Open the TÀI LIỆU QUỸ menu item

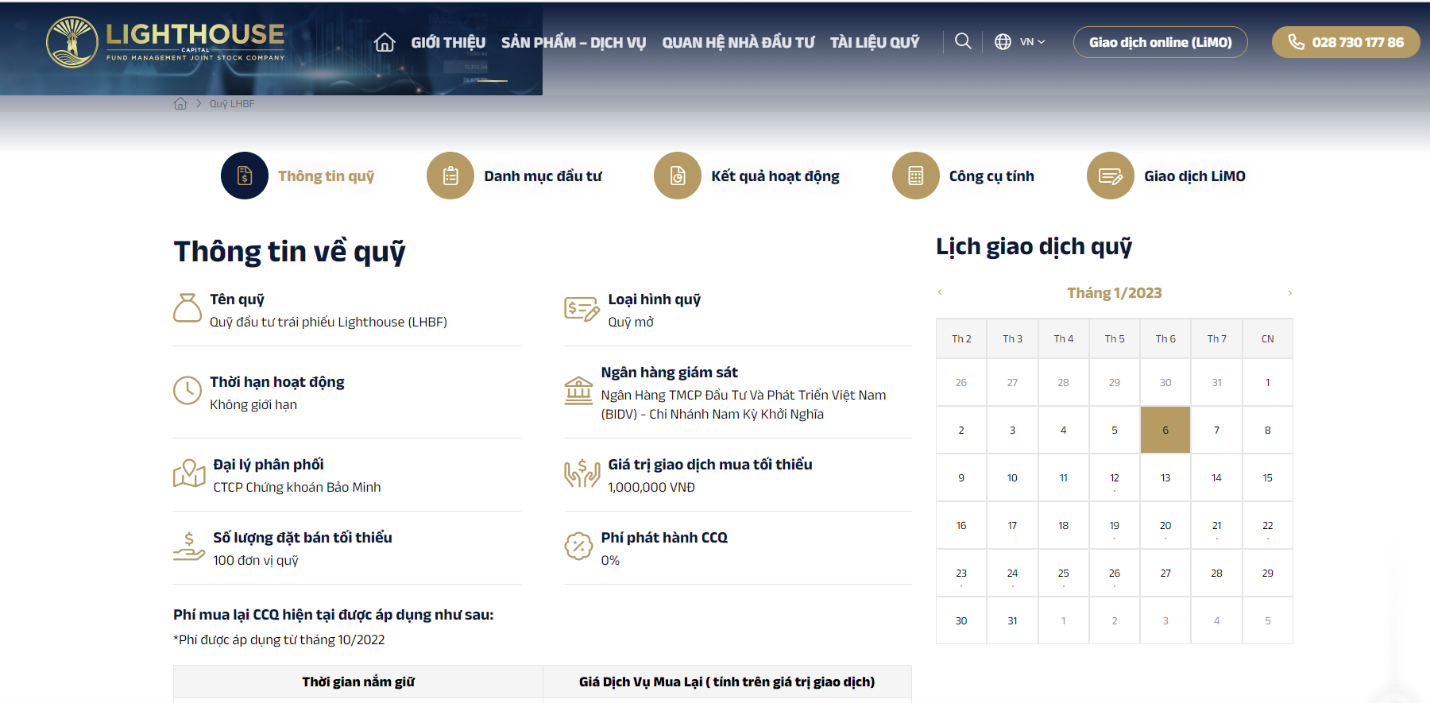(x=874, y=42)
